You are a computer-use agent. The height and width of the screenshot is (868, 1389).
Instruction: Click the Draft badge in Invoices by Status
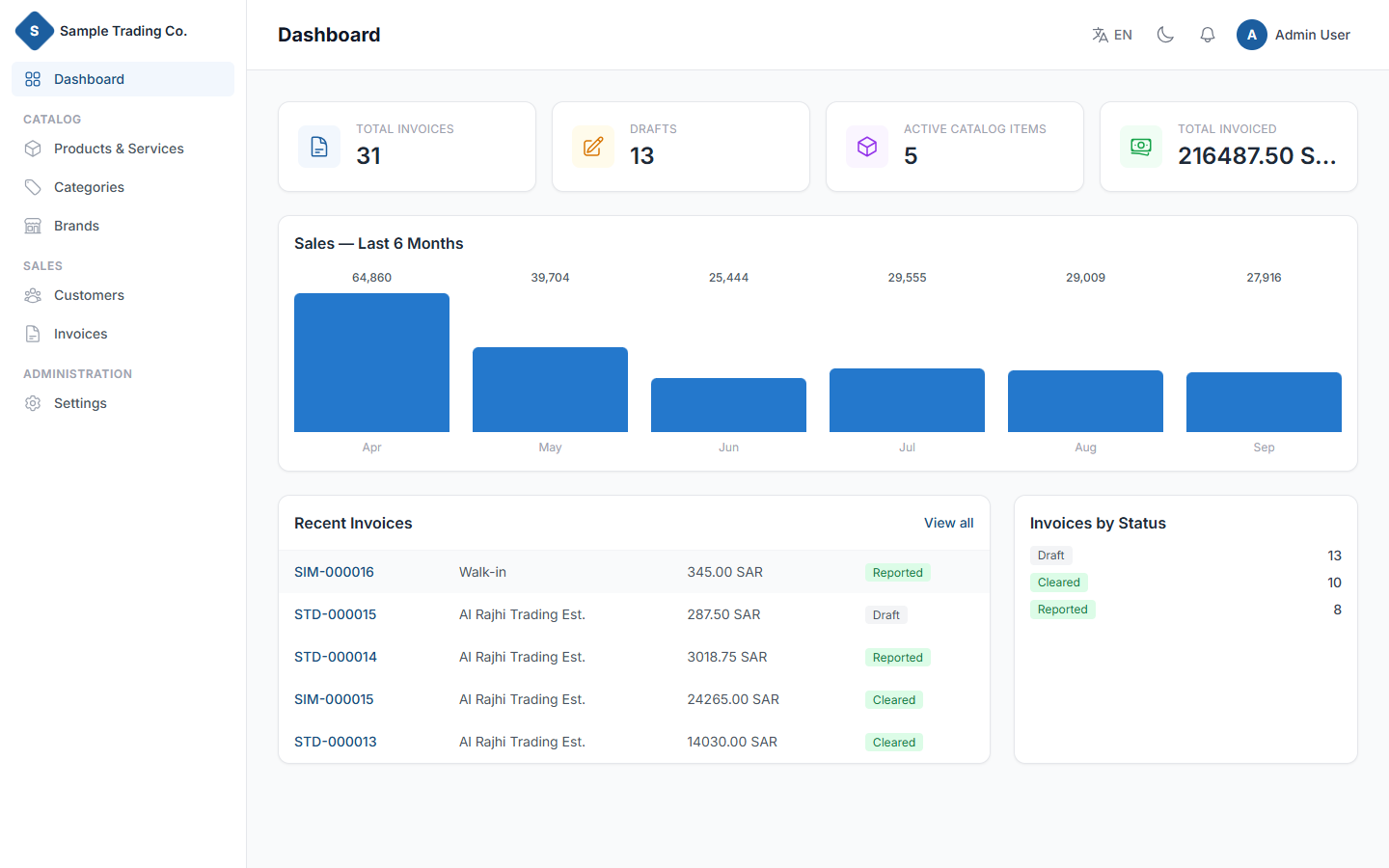[x=1050, y=556]
